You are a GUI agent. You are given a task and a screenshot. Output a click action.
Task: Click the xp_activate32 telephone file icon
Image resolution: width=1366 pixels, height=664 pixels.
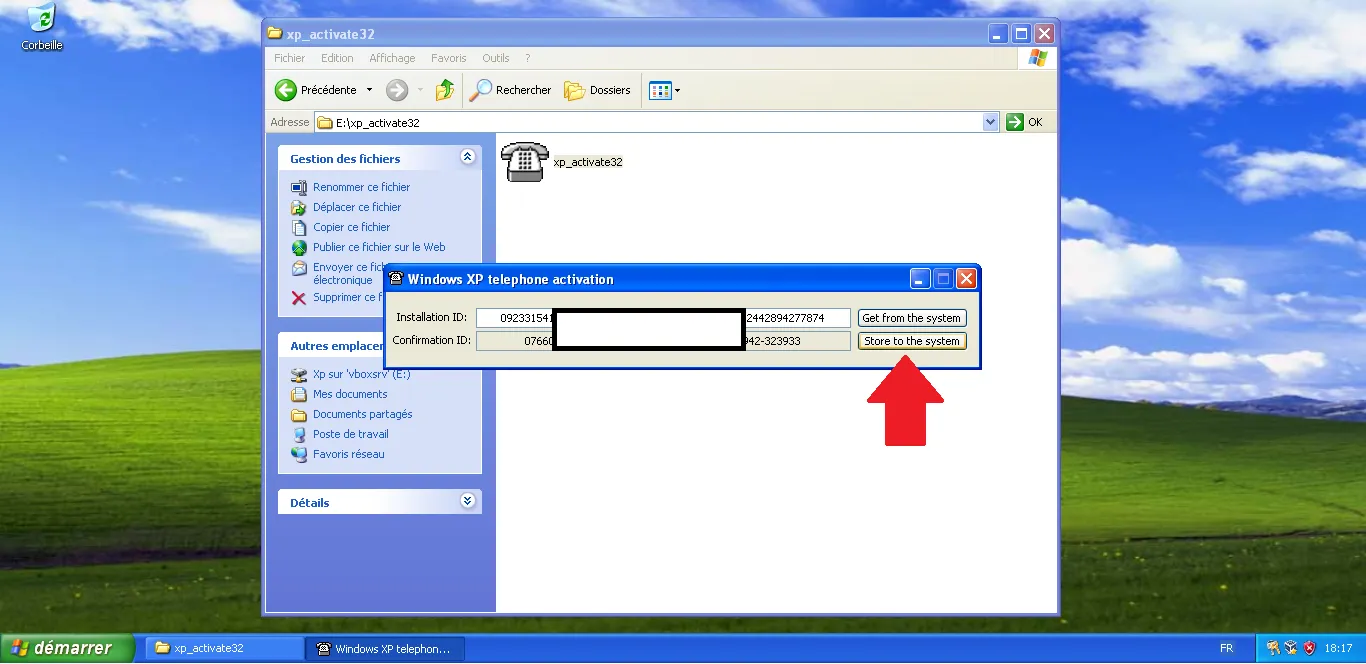(524, 162)
